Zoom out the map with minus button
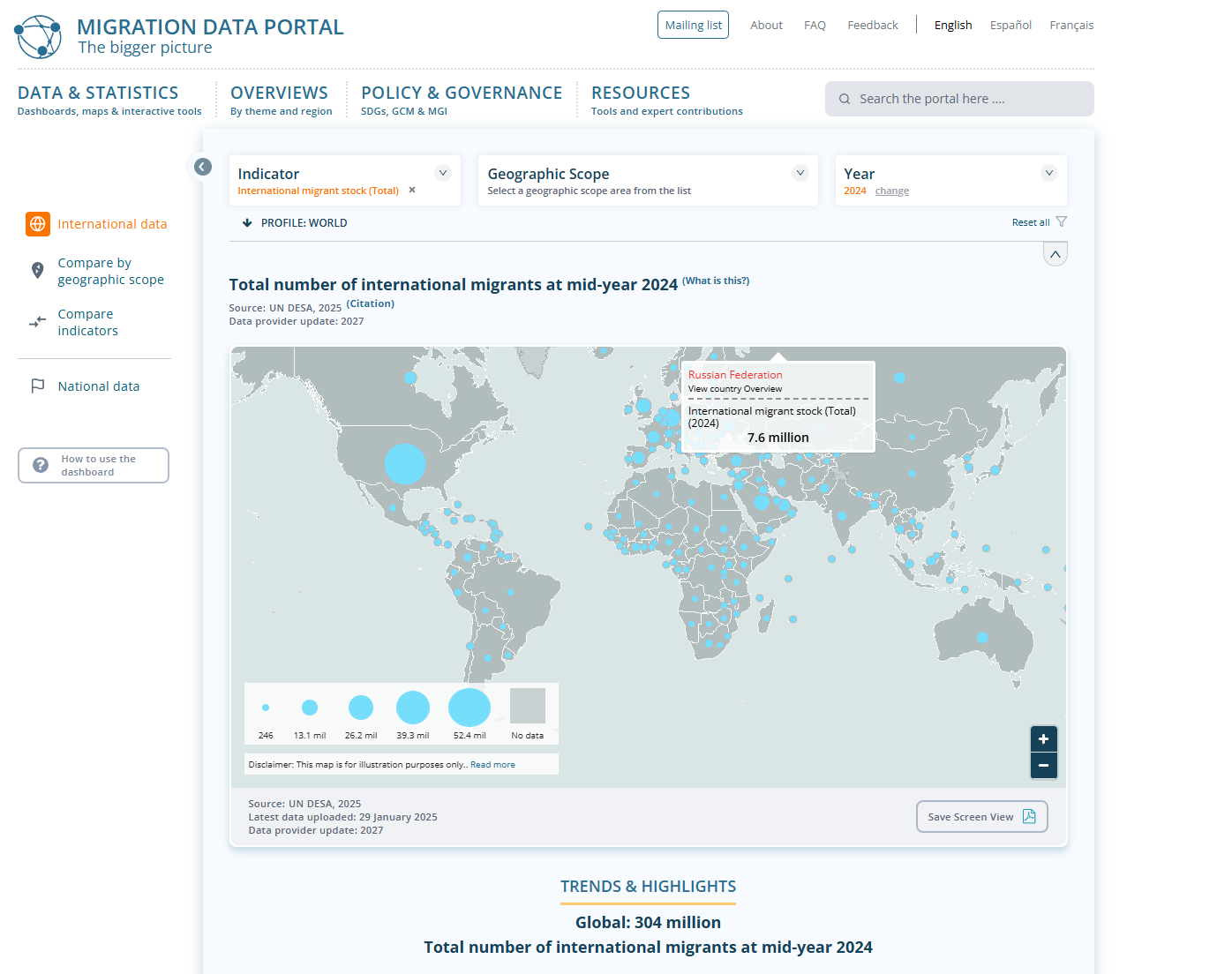1232x974 pixels. 1043,765
